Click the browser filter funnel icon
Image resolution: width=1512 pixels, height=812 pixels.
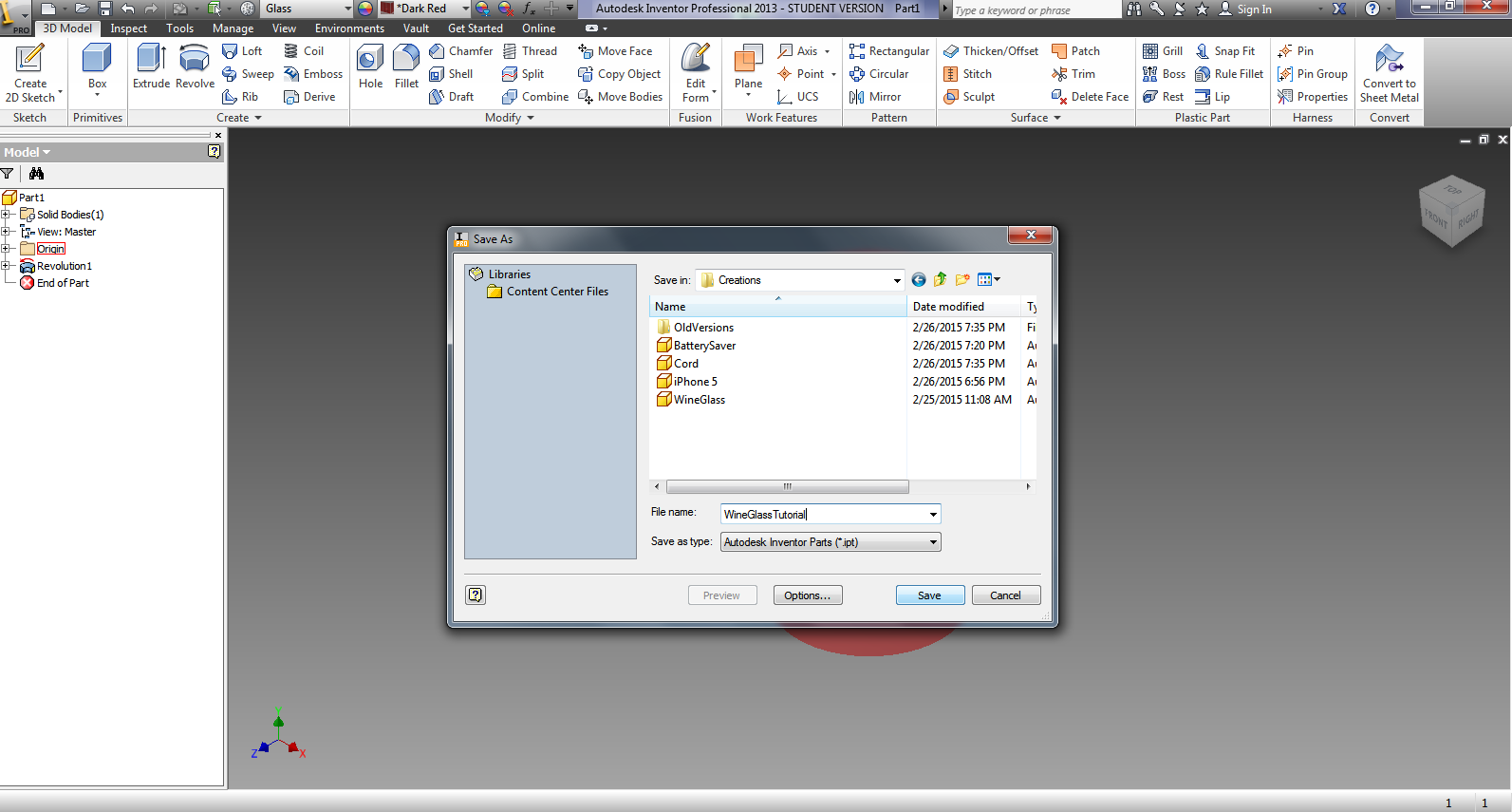click(x=8, y=174)
